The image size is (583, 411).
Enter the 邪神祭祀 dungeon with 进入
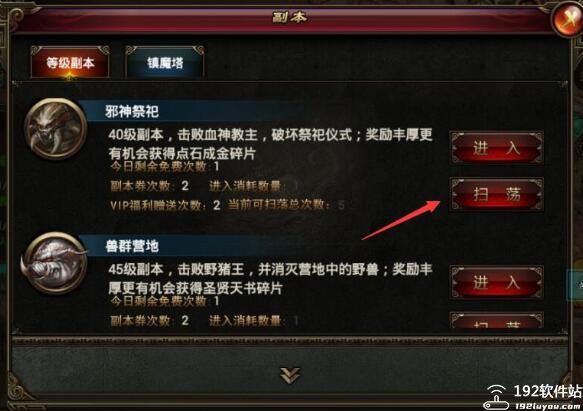point(496,148)
